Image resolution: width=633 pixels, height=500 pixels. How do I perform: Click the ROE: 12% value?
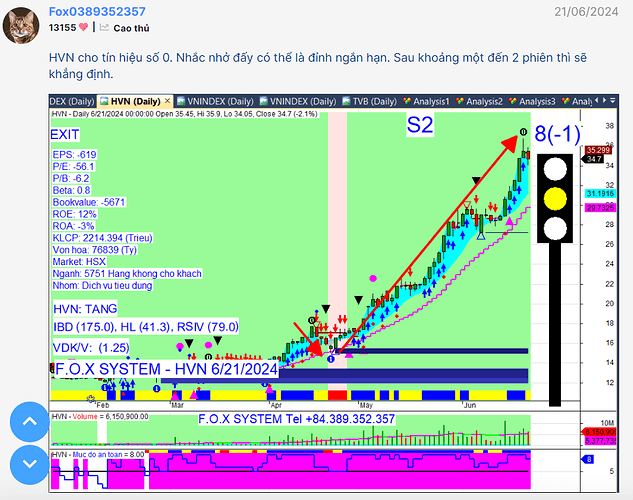click(74, 214)
